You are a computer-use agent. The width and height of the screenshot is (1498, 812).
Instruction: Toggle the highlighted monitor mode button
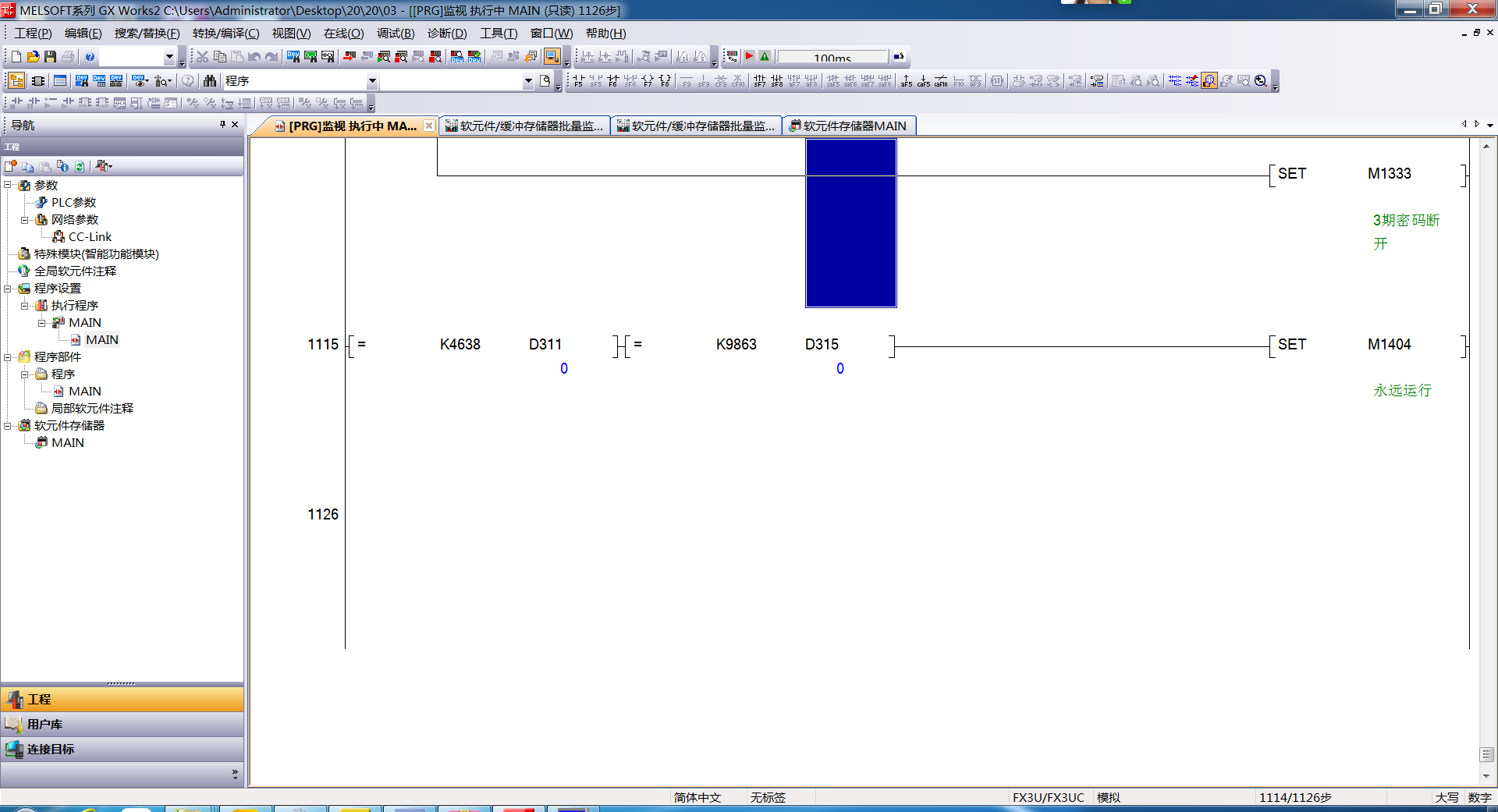[x=1209, y=81]
